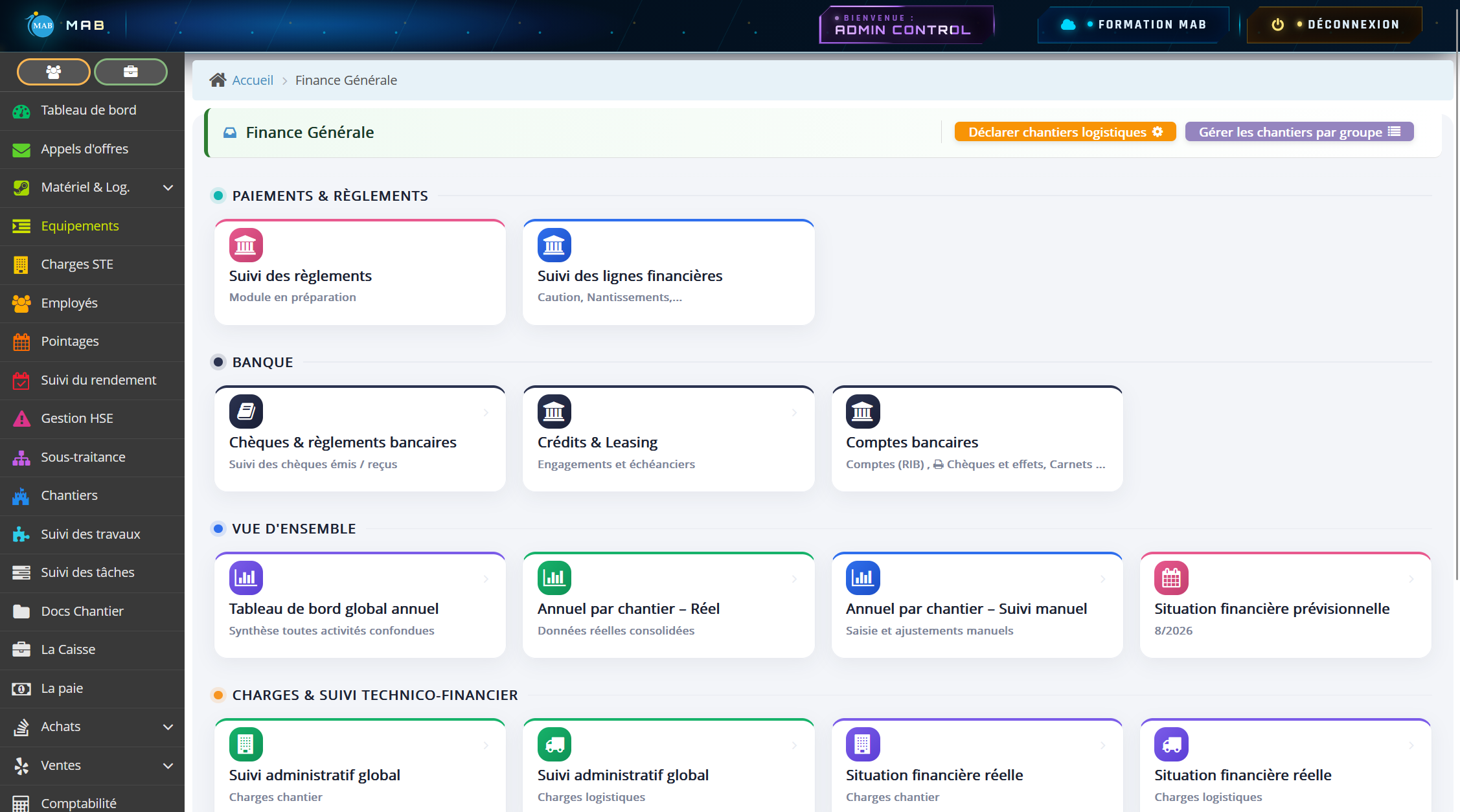Switch to the green briefcase sidebar mode
The height and width of the screenshot is (812, 1460).
point(131,72)
